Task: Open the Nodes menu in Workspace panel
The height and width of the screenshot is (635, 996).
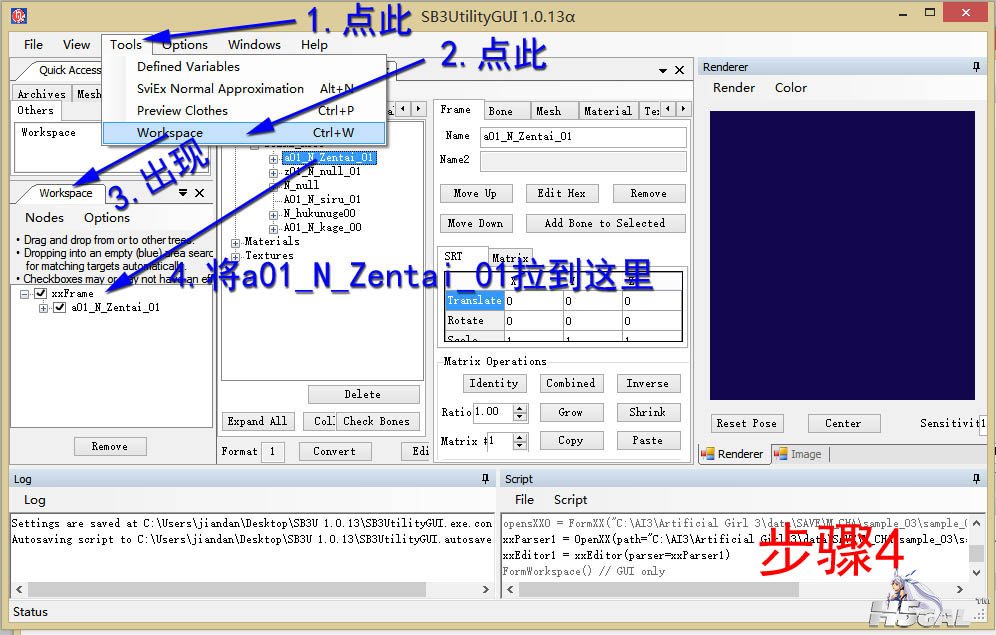Action: (44, 217)
